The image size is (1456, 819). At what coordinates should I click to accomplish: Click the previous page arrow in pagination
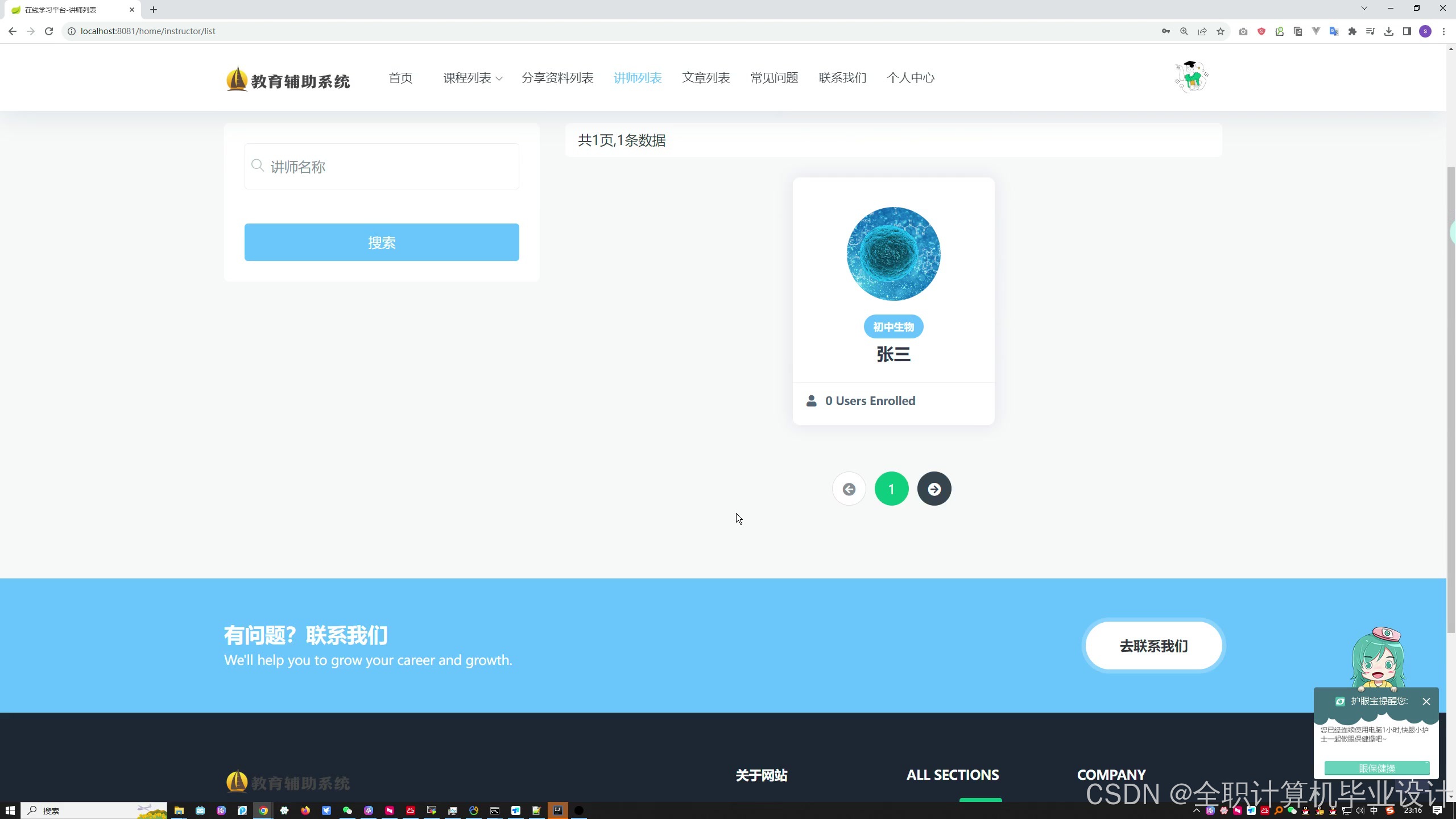tap(849, 489)
